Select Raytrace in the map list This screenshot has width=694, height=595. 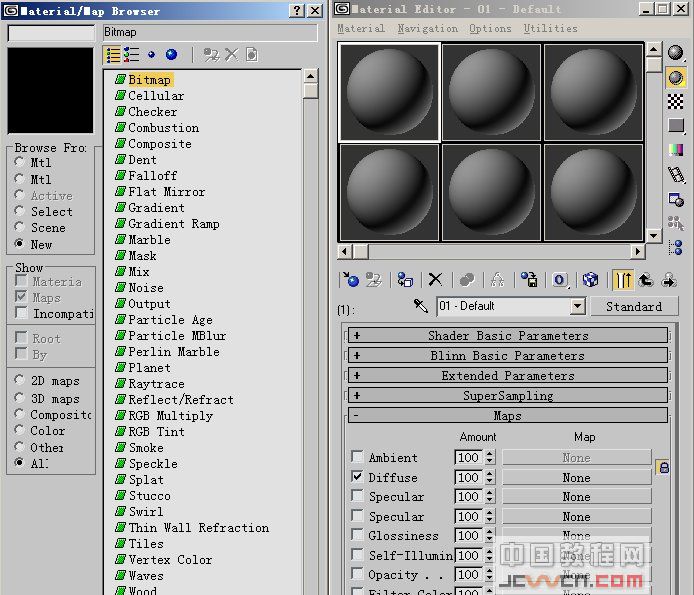tap(156, 384)
